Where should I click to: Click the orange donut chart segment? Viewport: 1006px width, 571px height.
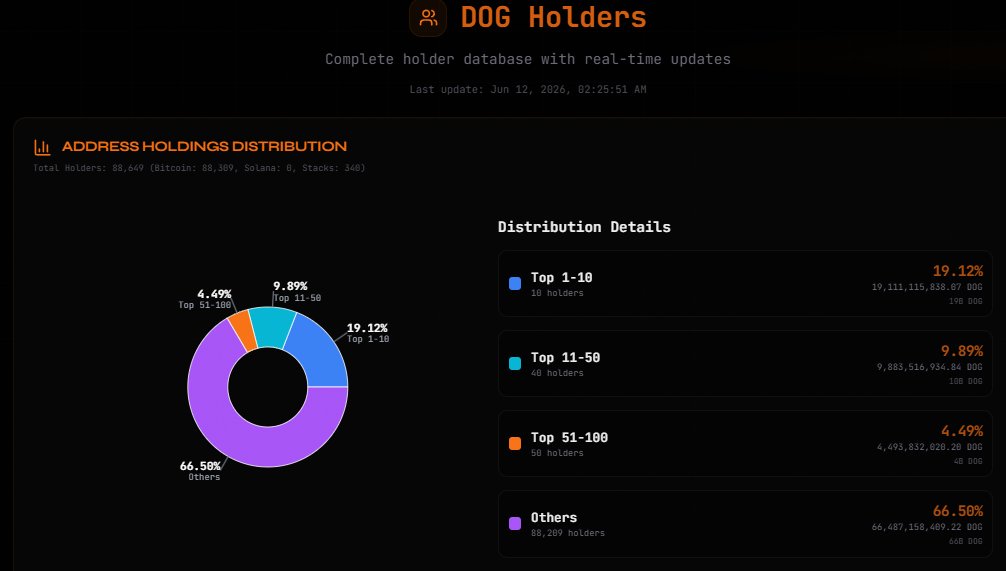(244, 330)
